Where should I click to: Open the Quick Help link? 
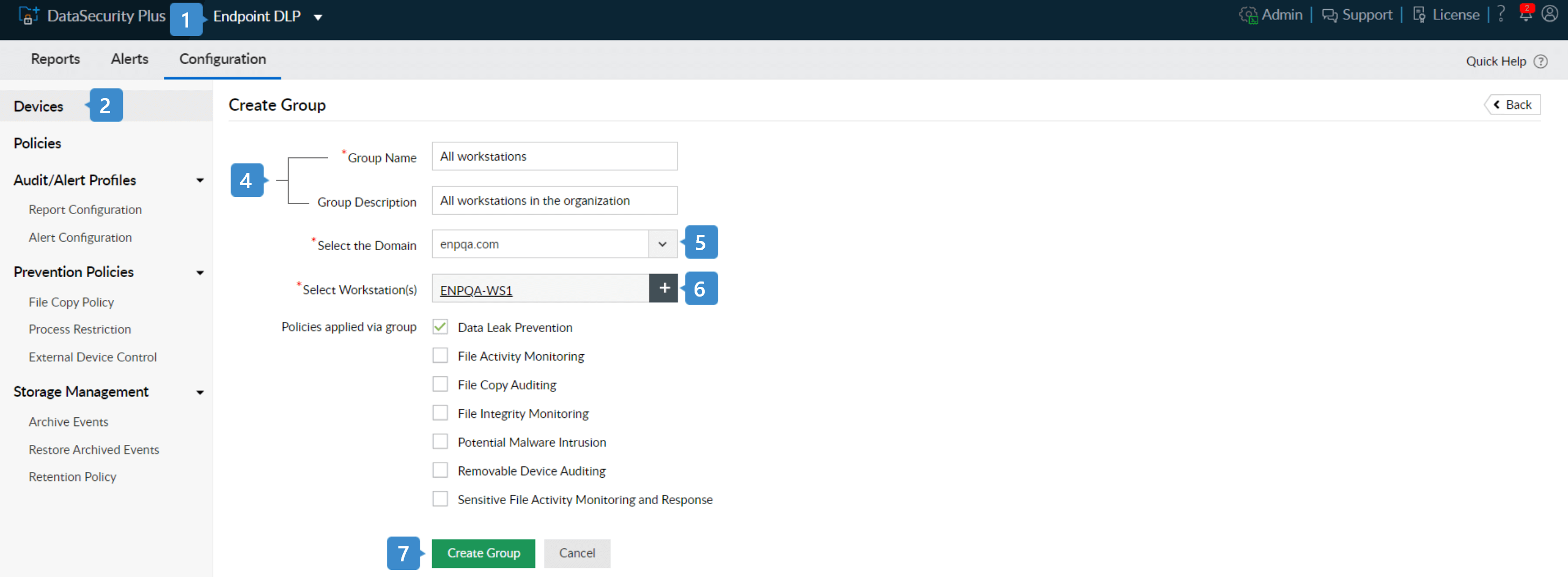tap(1496, 61)
